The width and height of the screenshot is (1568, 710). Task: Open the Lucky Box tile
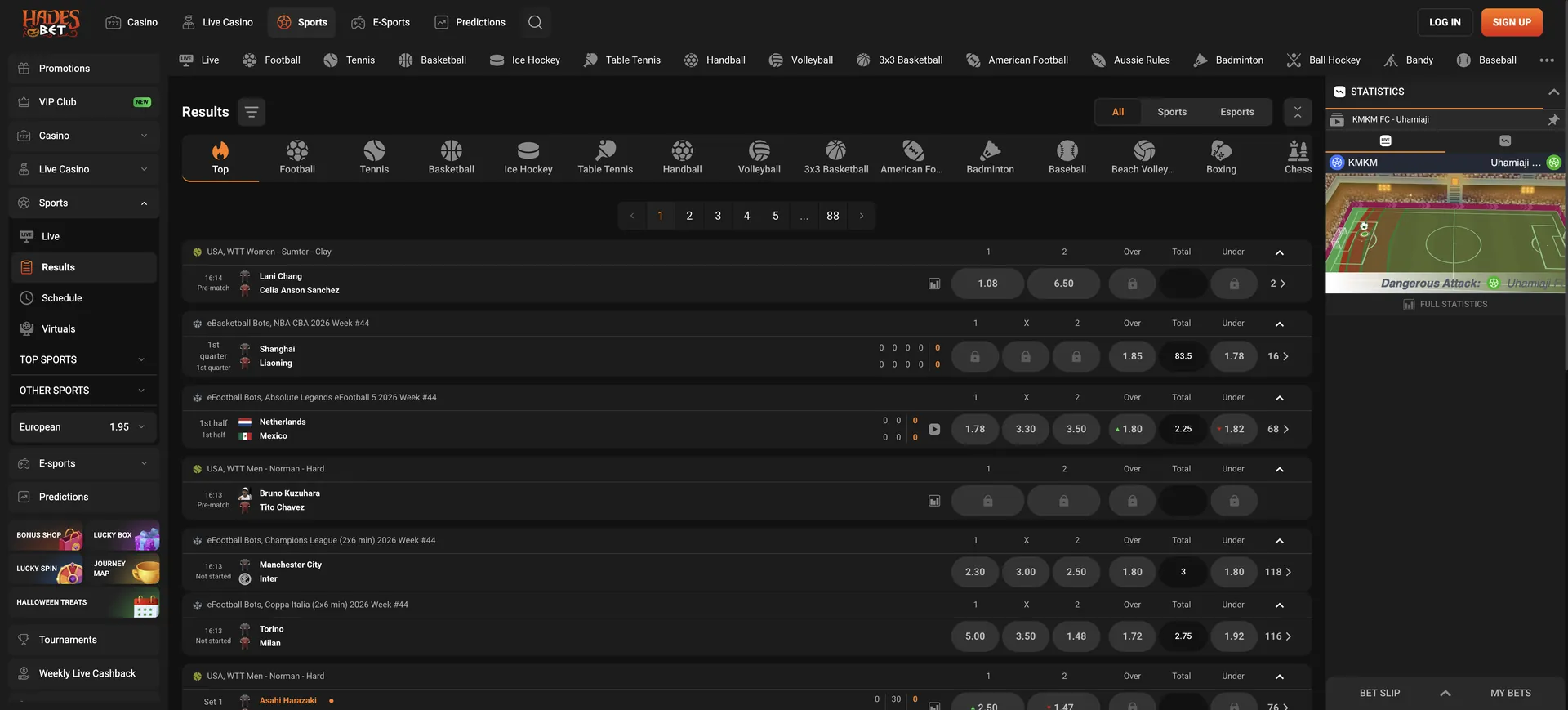click(124, 536)
